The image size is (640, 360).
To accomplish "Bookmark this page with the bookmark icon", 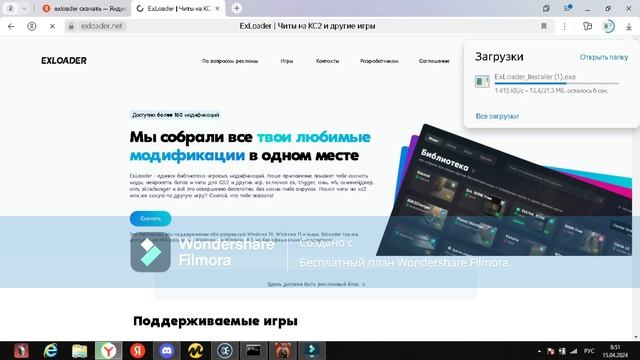I will tap(544, 26).
